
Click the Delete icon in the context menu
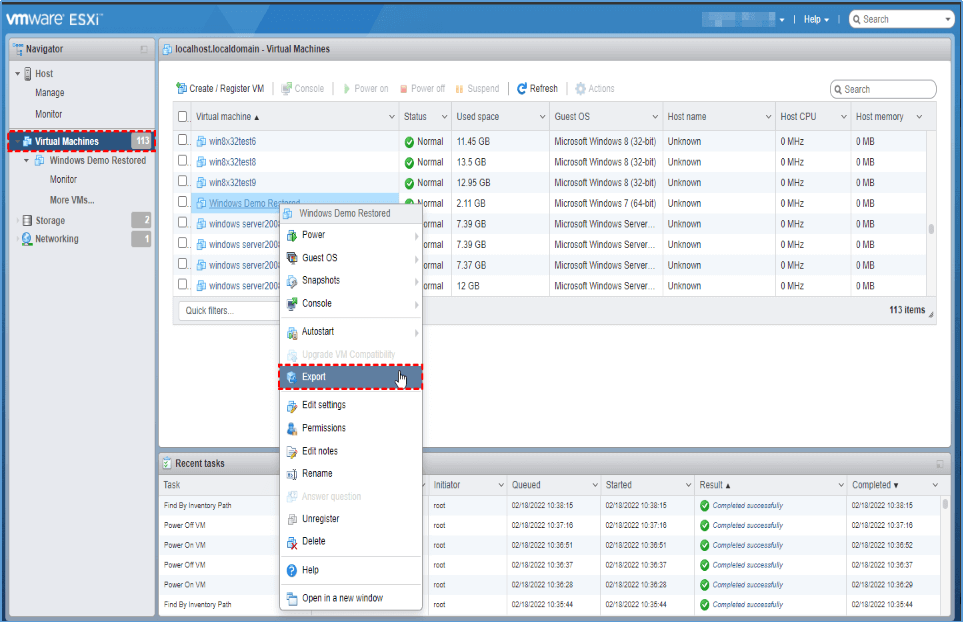tap(292, 542)
